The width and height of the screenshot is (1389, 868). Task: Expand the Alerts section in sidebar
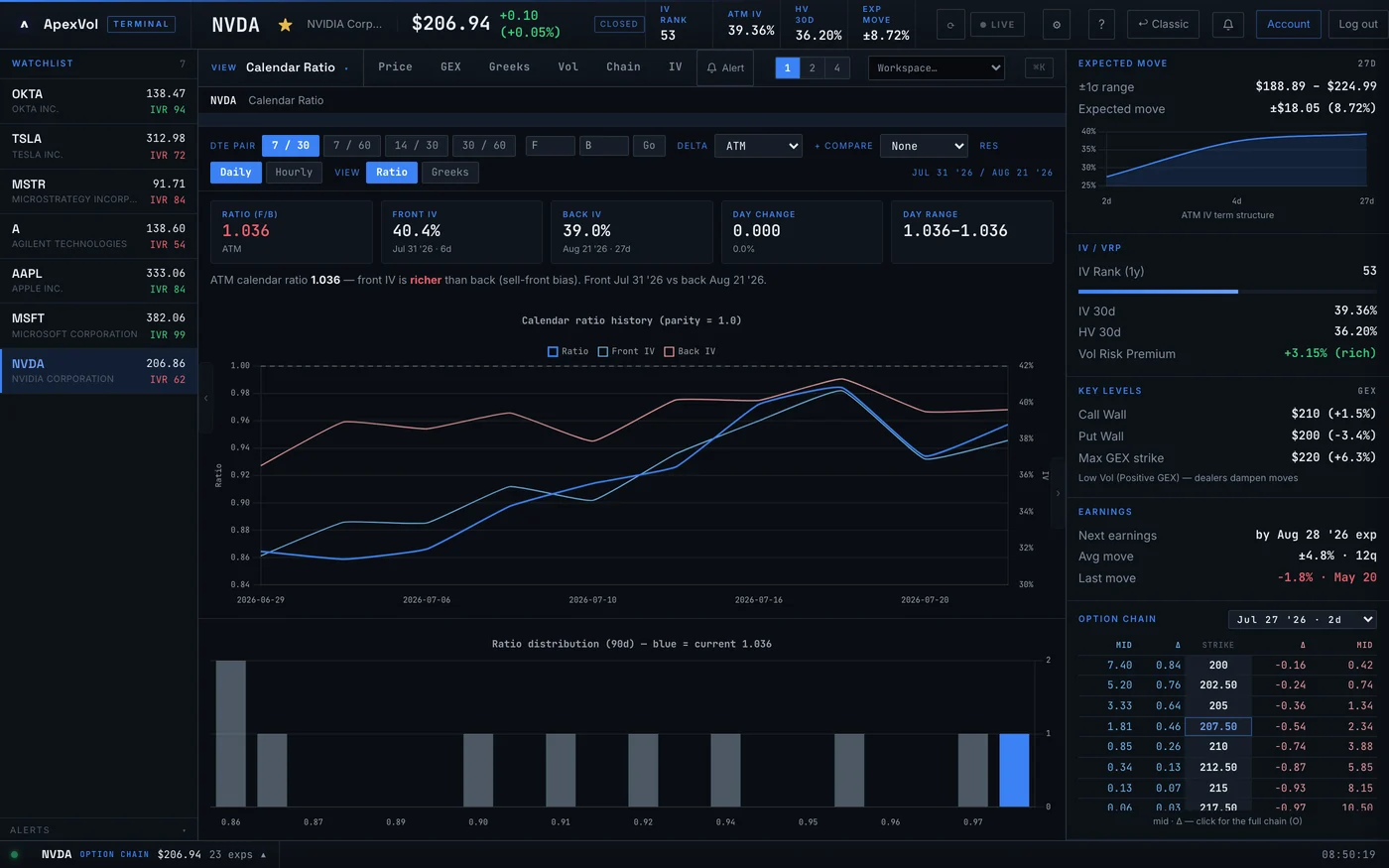click(x=98, y=830)
